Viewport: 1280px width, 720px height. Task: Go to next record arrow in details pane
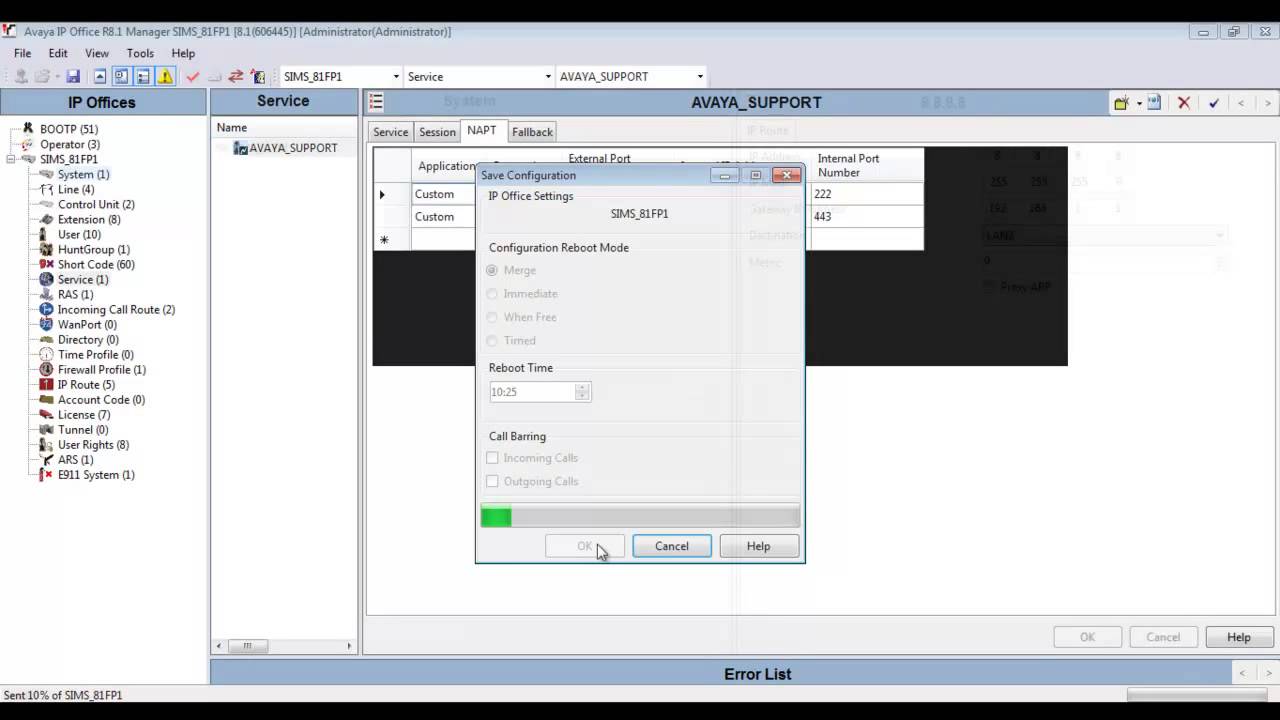[x=1268, y=103]
